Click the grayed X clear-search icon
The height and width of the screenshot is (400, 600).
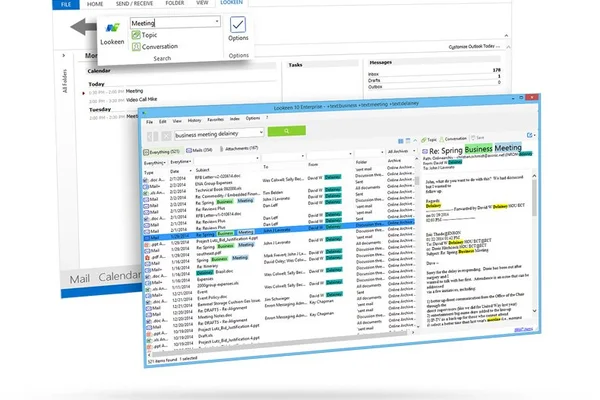166,136
